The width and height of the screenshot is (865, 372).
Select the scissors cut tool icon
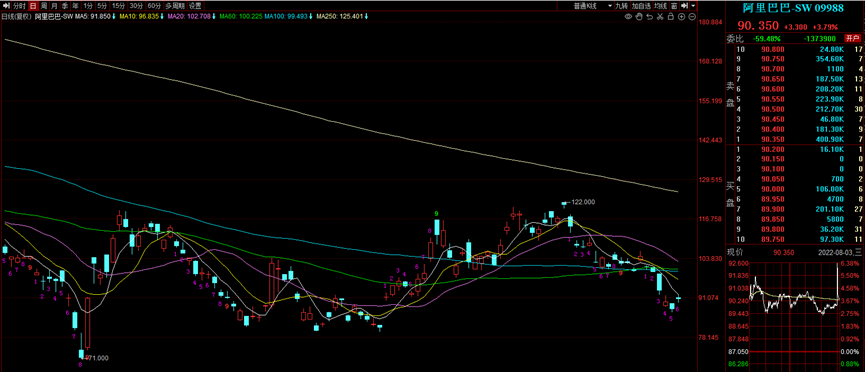(x=660, y=17)
